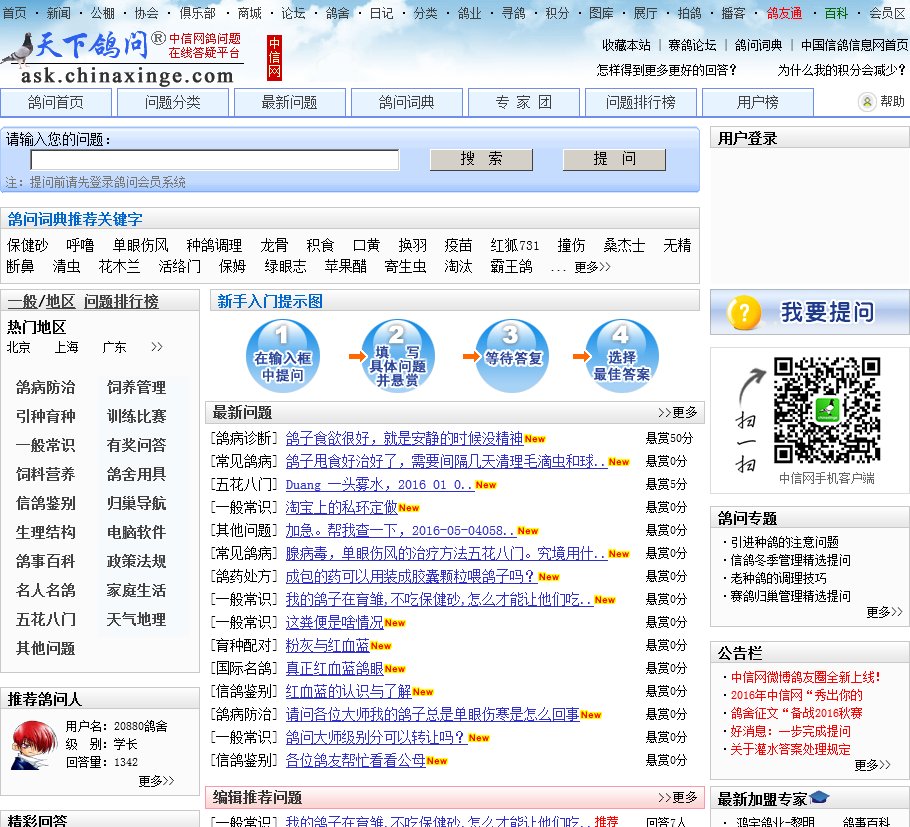Click step 4 circle 选择最佳答案

(x=622, y=356)
